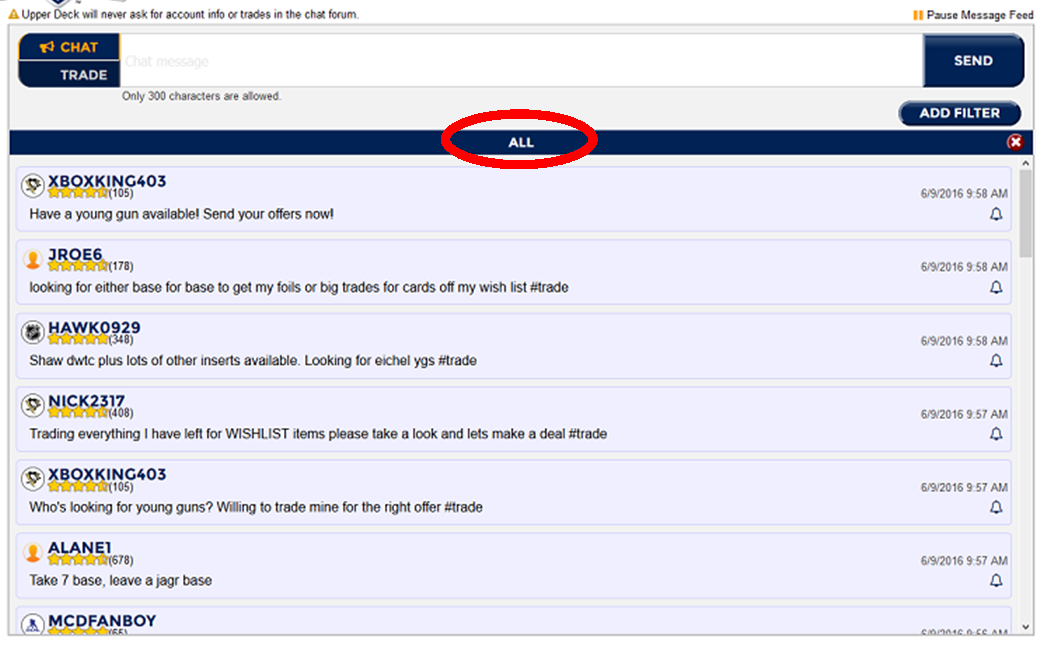This screenshot has width=1043, height=658.
Task: Click bell icon on JROE6's message
Action: 995,287
